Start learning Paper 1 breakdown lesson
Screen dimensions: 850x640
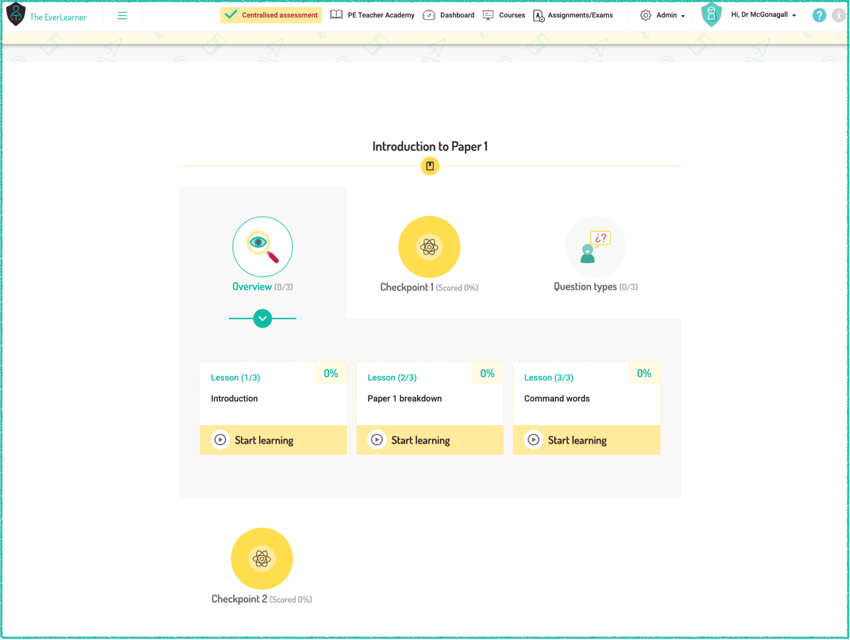click(x=430, y=439)
